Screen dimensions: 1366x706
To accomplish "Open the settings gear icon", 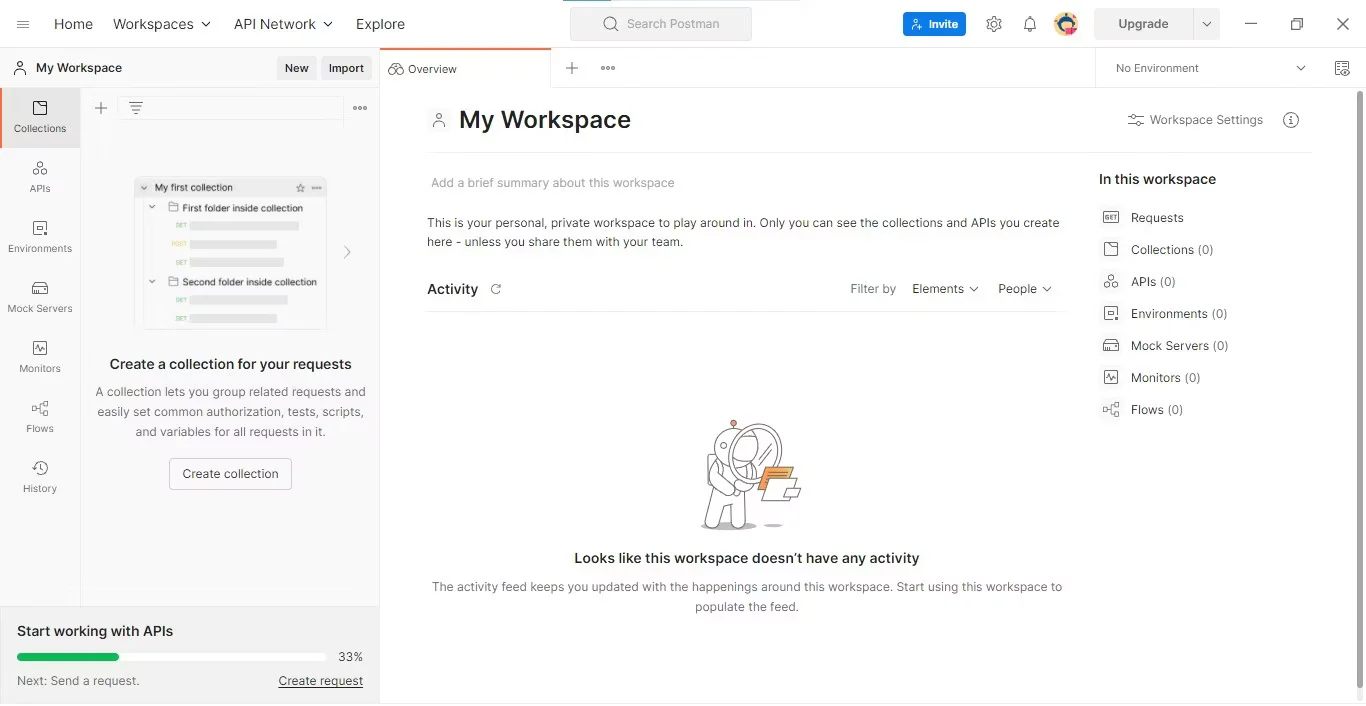I will (993, 24).
